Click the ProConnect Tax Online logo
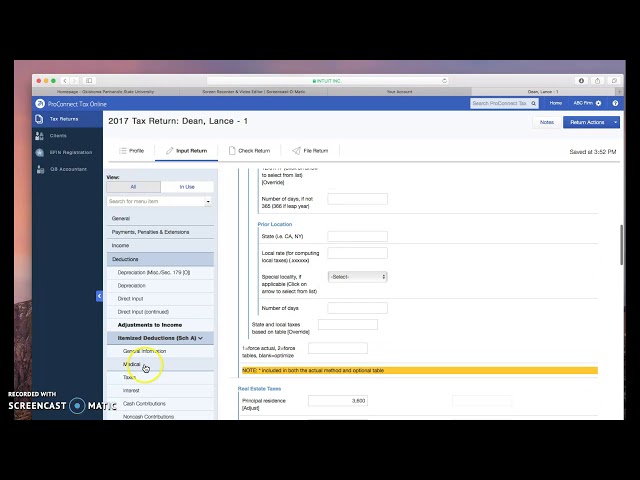This screenshot has height=480, width=640. click(40, 104)
